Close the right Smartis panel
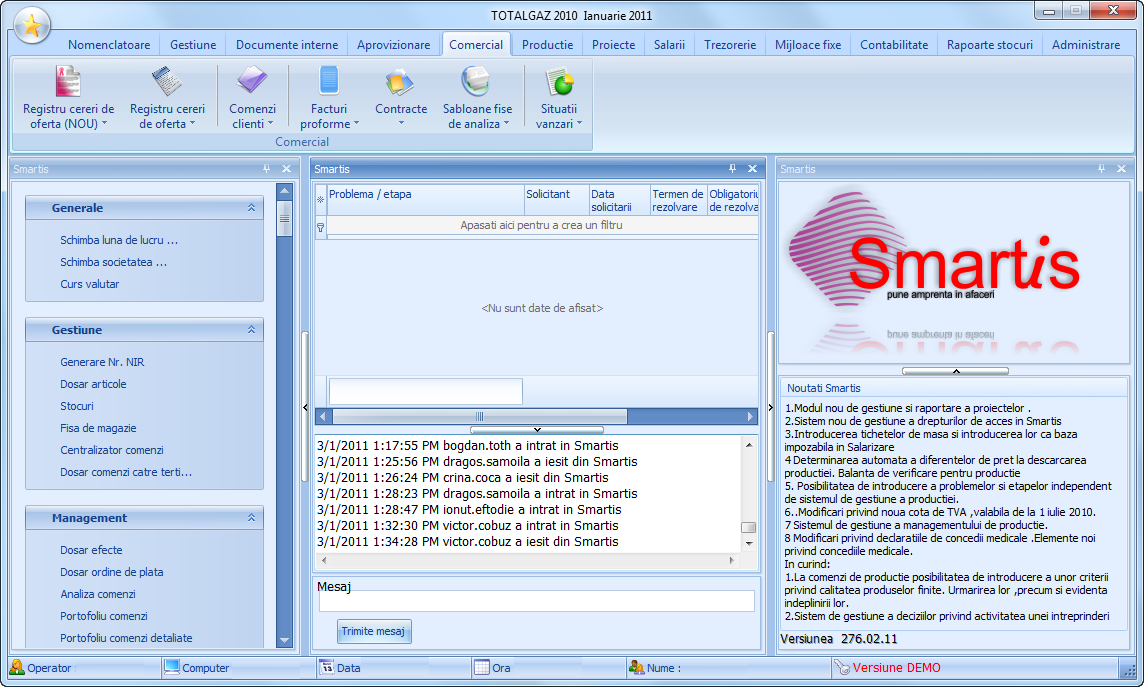Image resolution: width=1144 pixels, height=687 pixels. 1121,169
